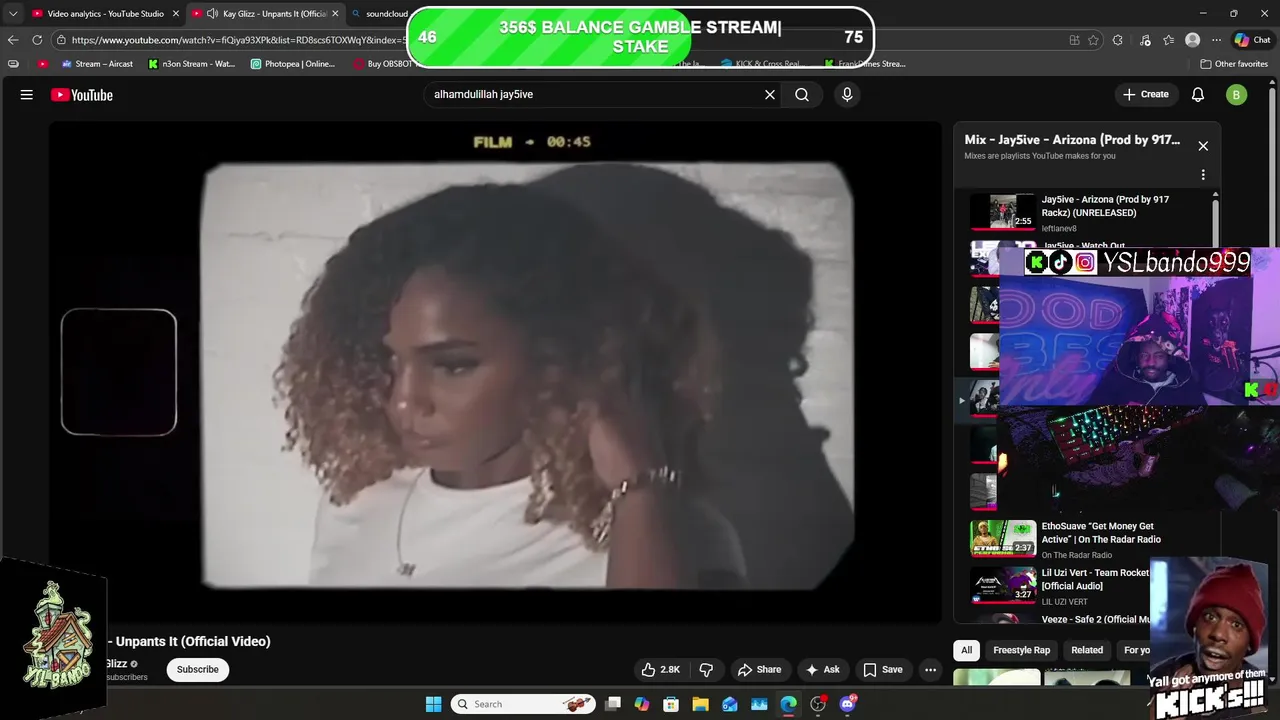Image resolution: width=1280 pixels, height=720 pixels.
Task: Ask about this video
Action: click(x=822, y=670)
